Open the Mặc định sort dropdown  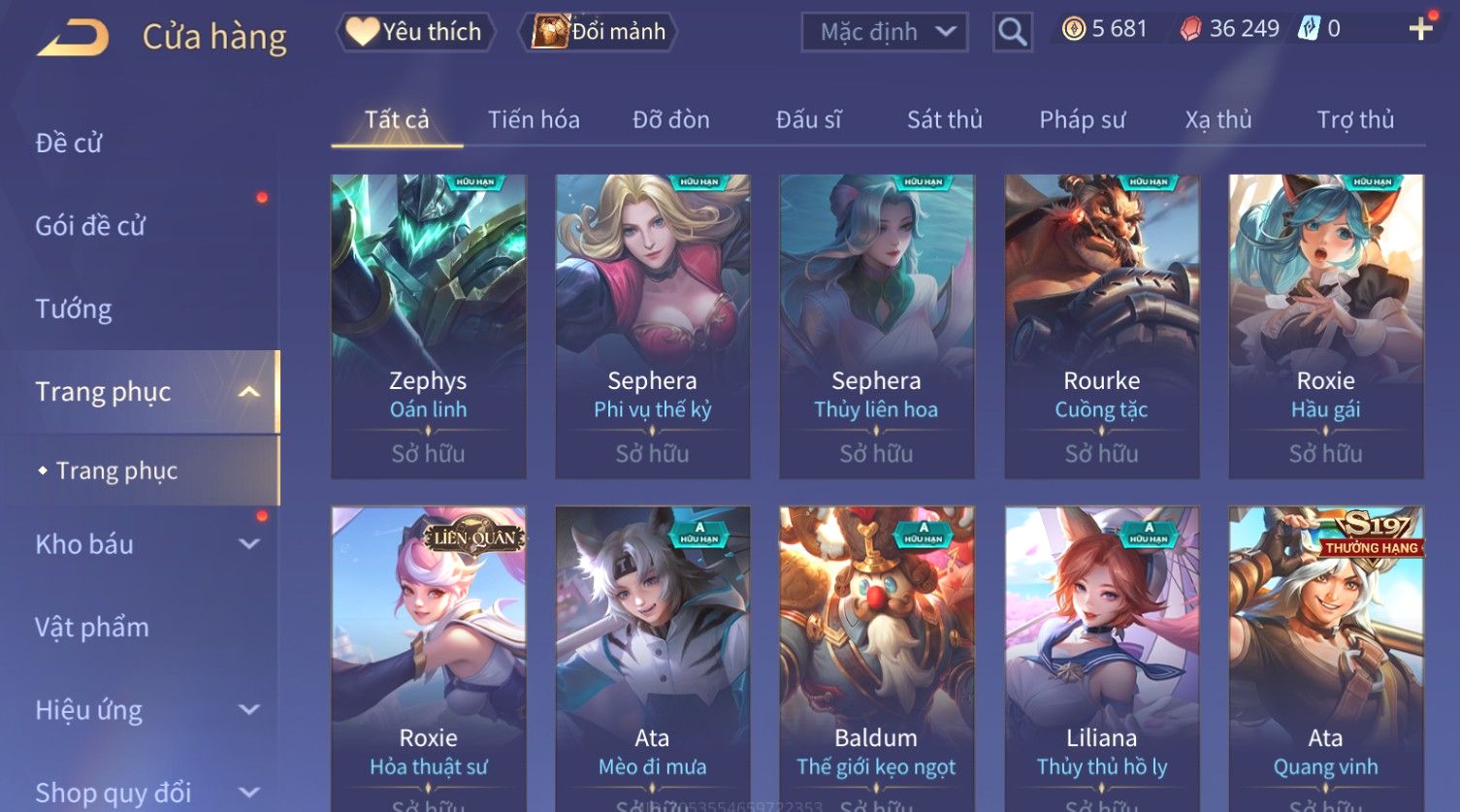(x=885, y=32)
